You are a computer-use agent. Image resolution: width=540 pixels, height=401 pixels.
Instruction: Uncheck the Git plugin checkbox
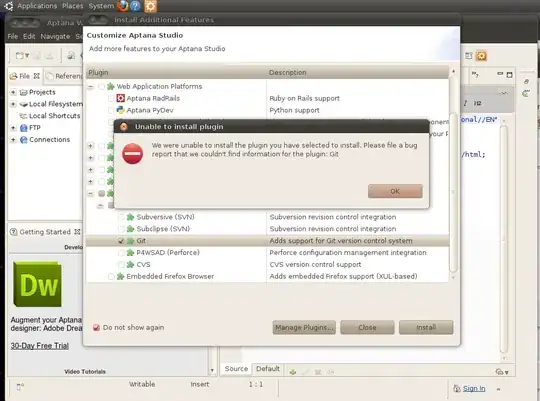[x=121, y=241]
